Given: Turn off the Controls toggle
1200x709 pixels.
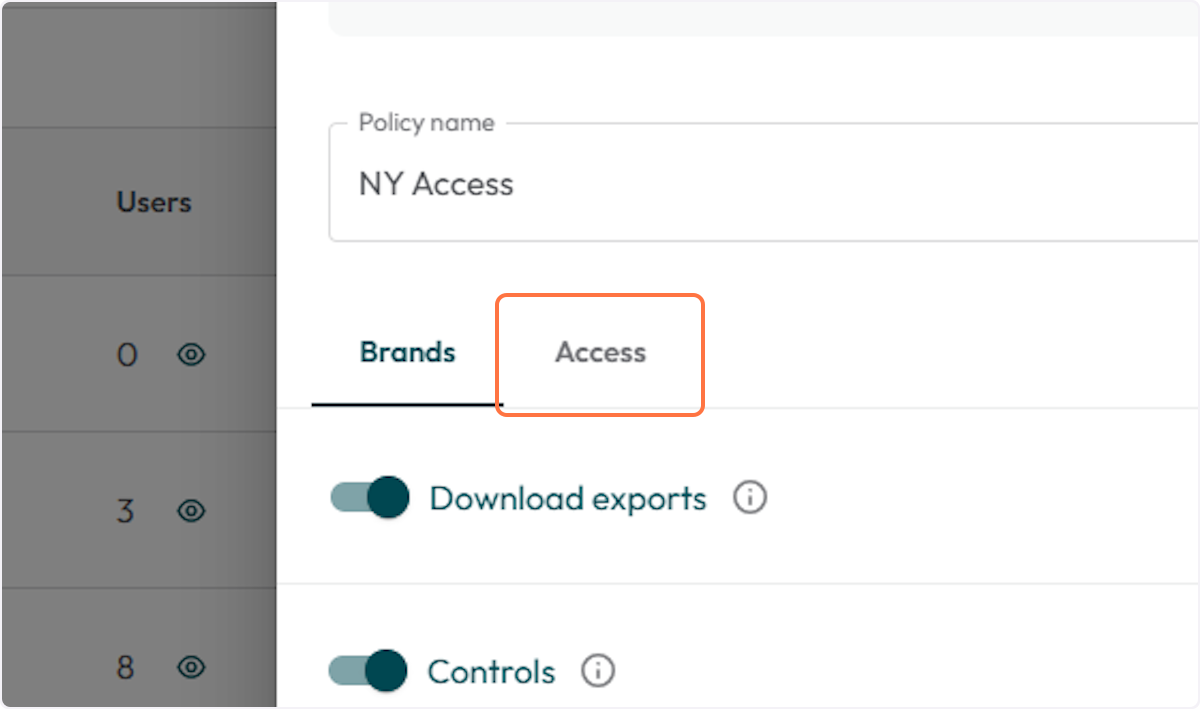Looking at the screenshot, I should pos(368,671).
